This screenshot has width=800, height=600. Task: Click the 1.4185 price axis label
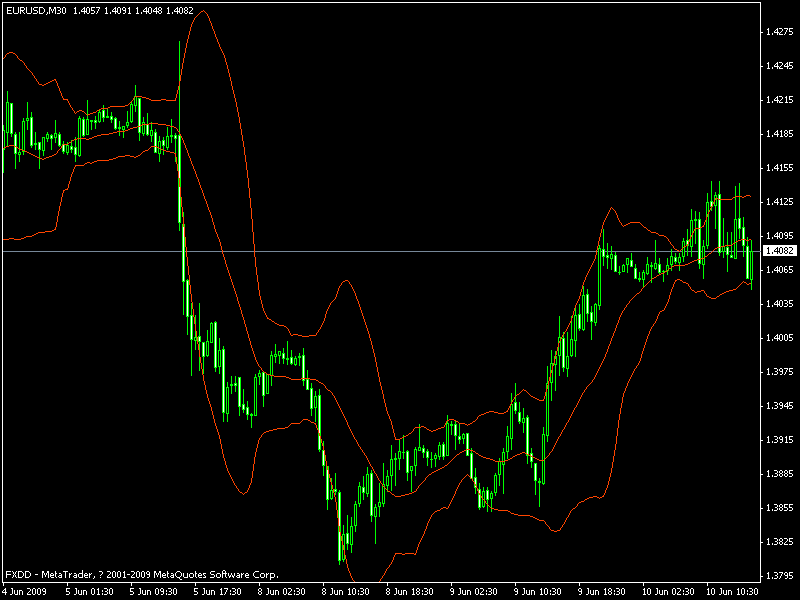780,134
